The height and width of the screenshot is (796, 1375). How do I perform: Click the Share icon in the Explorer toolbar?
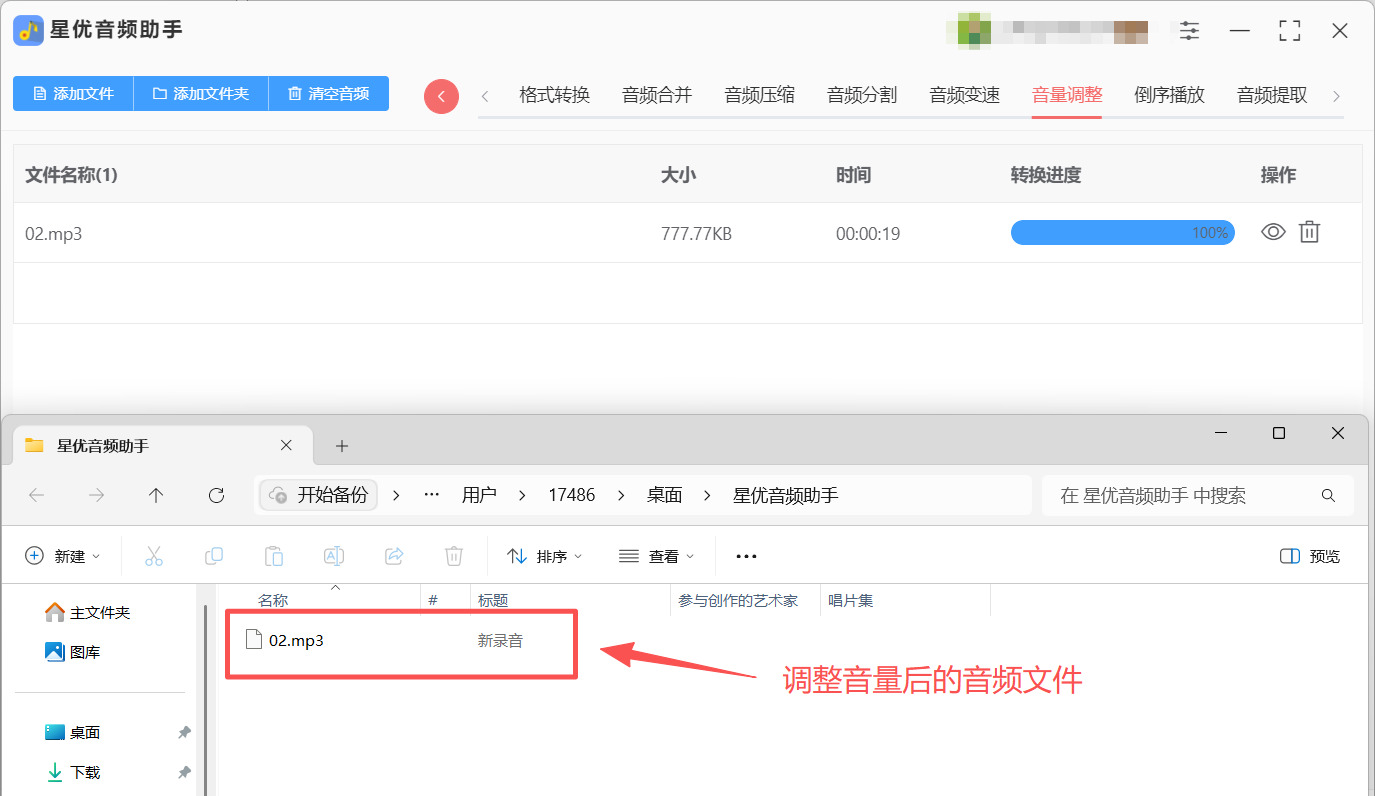[394, 556]
